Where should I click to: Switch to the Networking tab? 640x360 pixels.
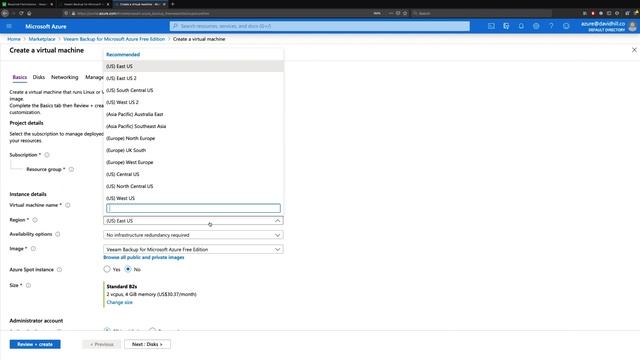(64, 77)
